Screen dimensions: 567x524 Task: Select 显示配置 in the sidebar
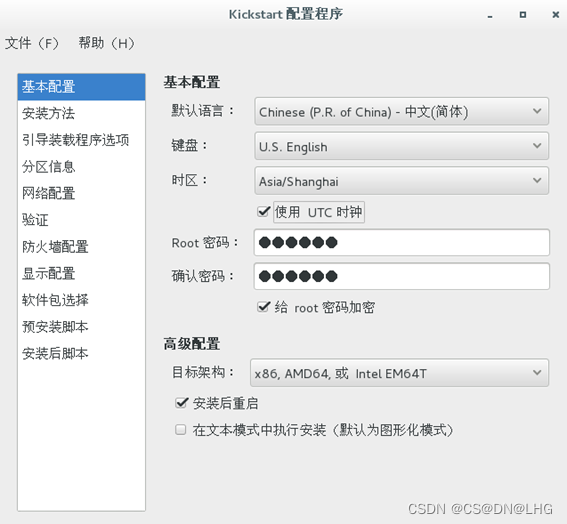[x=81, y=273]
